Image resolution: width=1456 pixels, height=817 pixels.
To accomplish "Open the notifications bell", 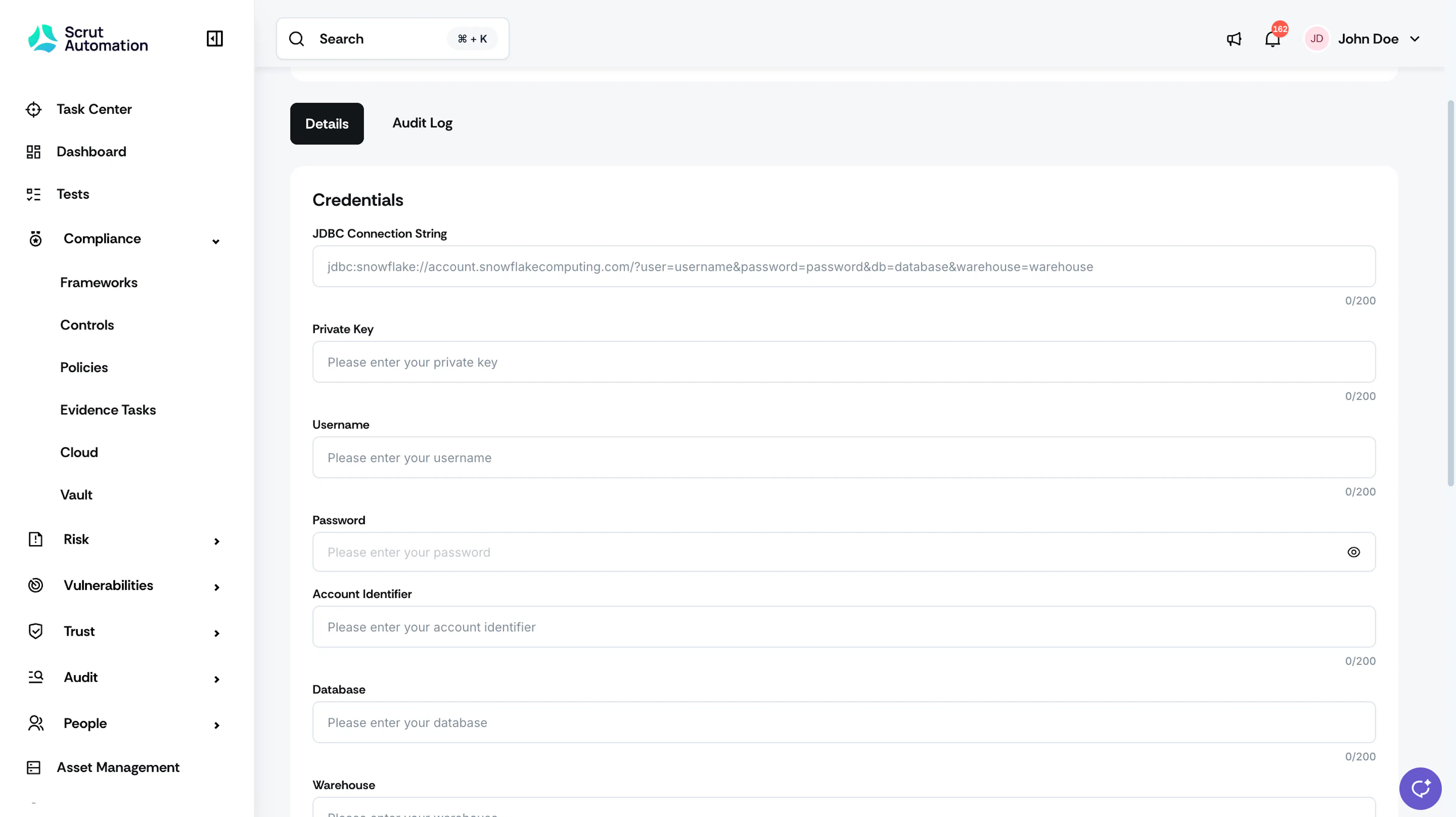I will (1272, 39).
